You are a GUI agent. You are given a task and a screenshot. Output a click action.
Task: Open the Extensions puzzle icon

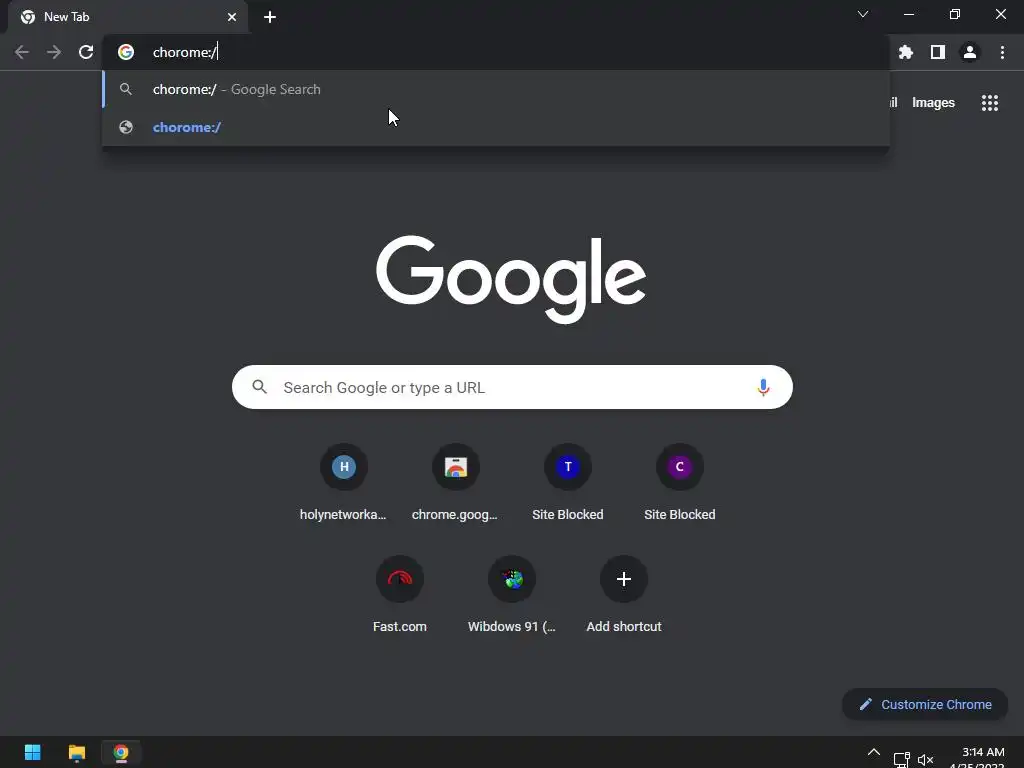click(905, 52)
